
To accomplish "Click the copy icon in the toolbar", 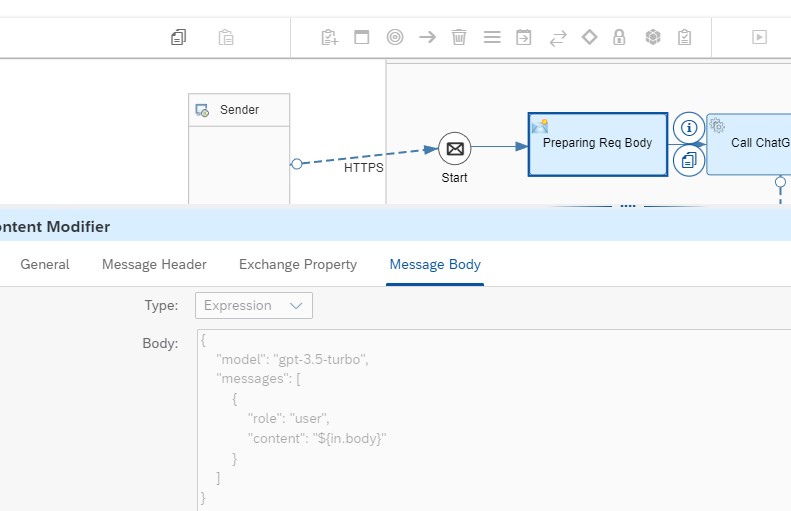I will point(178,37).
